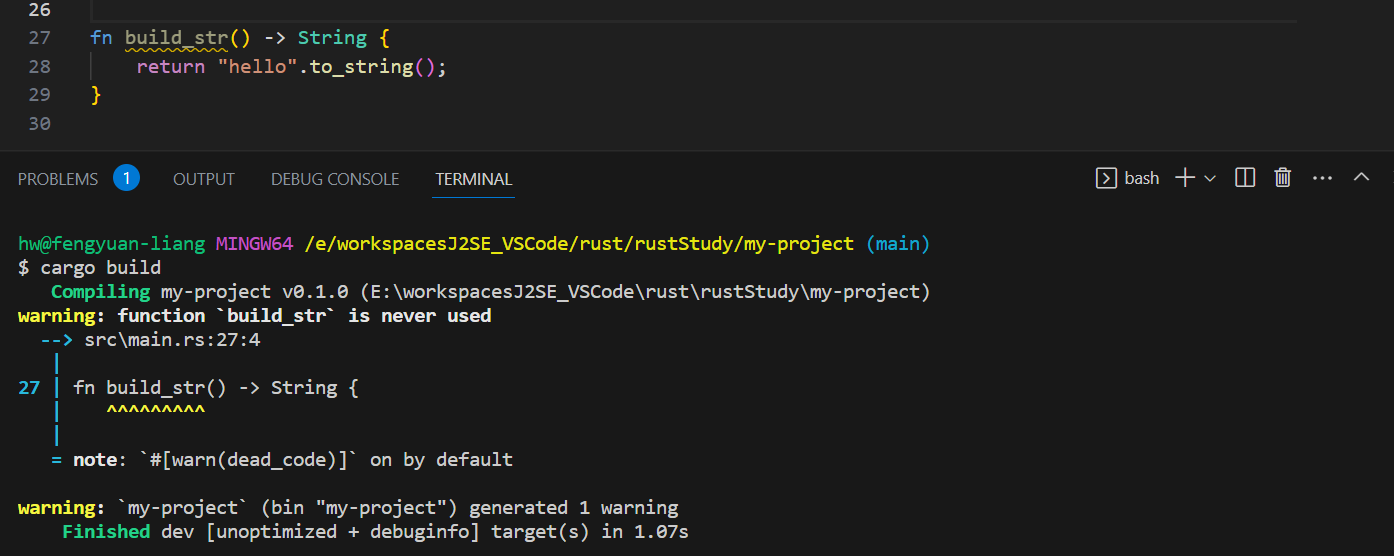Screen dimensions: 1394x556
Task: Select the TERMINAL tab
Action: 474,179
